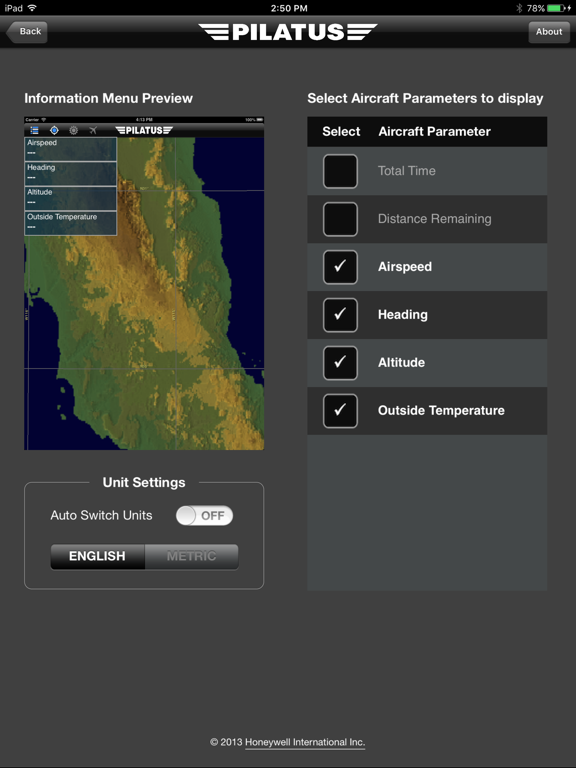Open Honeywell International Inc. link

point(305,742)
